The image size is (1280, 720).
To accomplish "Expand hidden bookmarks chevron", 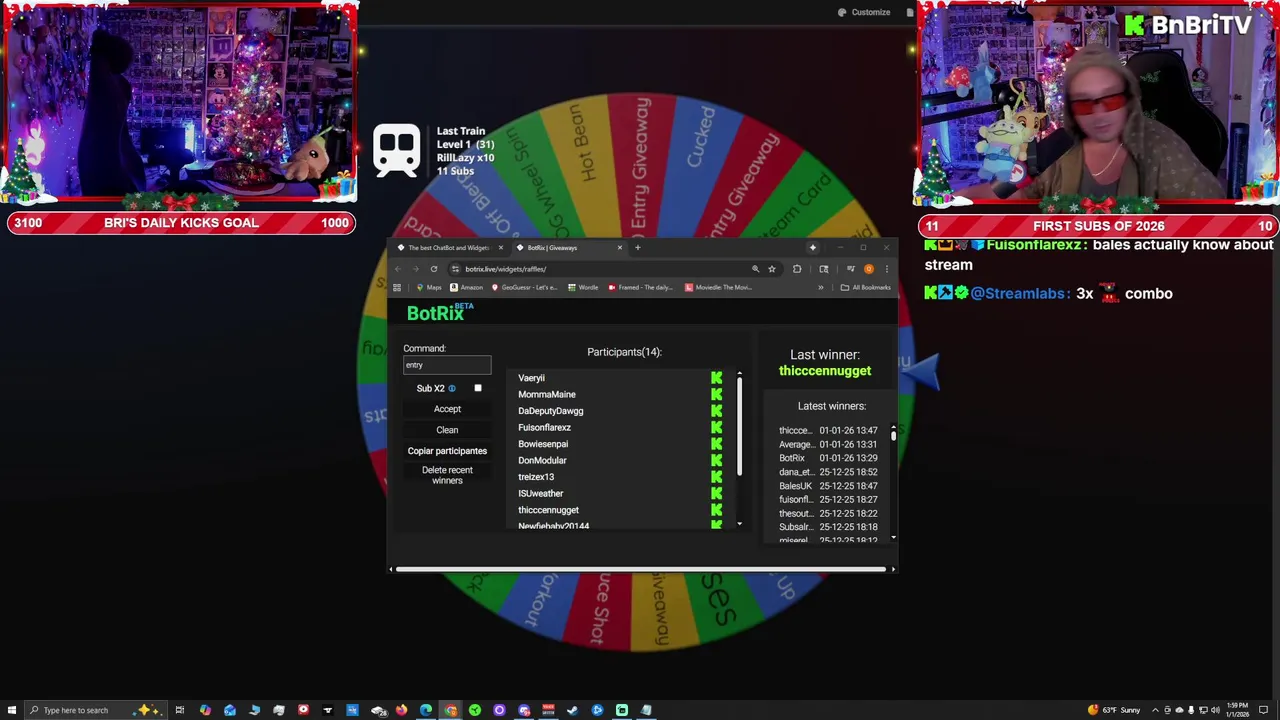I will point(820,288).
